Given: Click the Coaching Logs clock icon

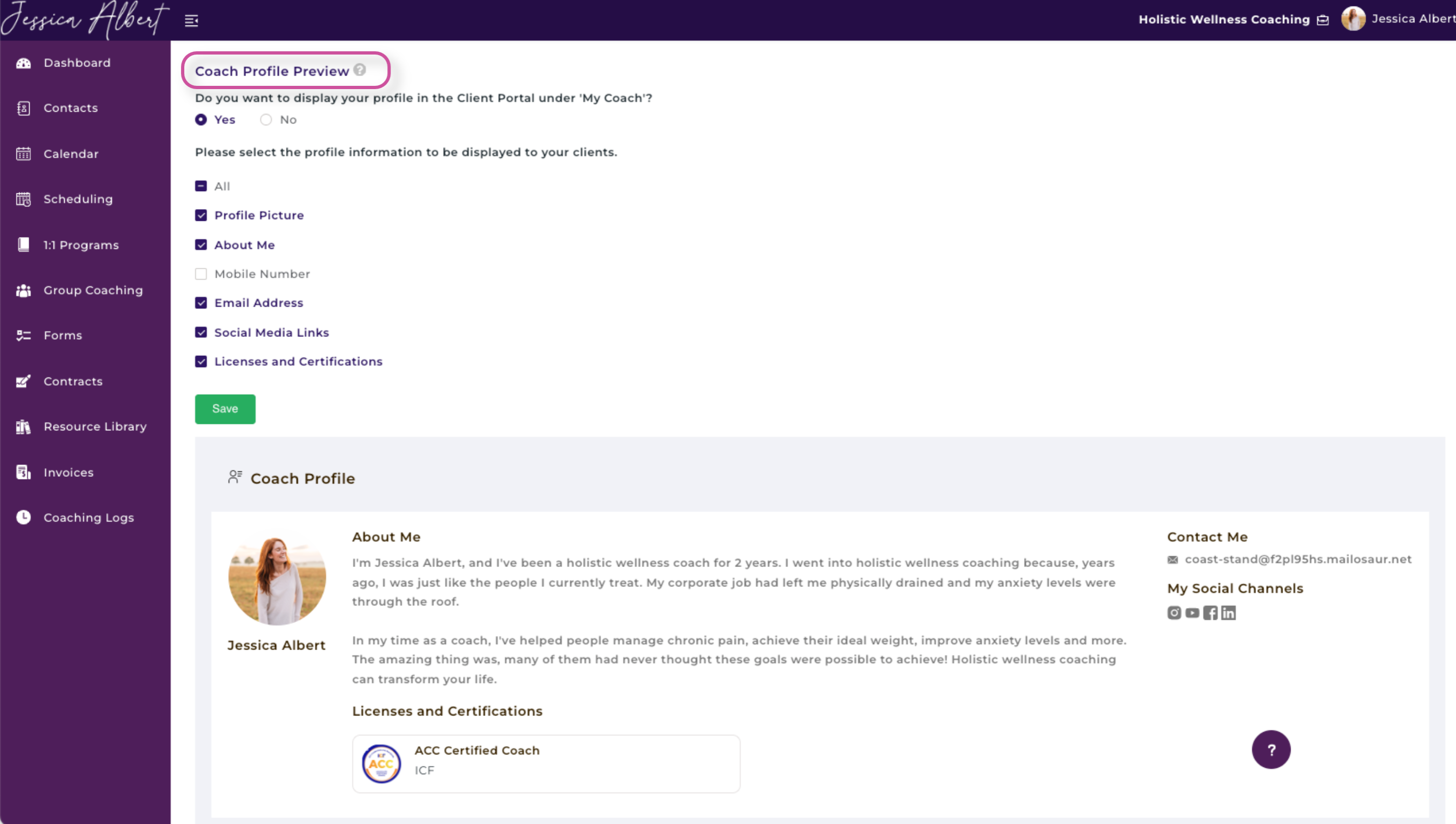Looking at the screenshot, I should tap(23, 517).
